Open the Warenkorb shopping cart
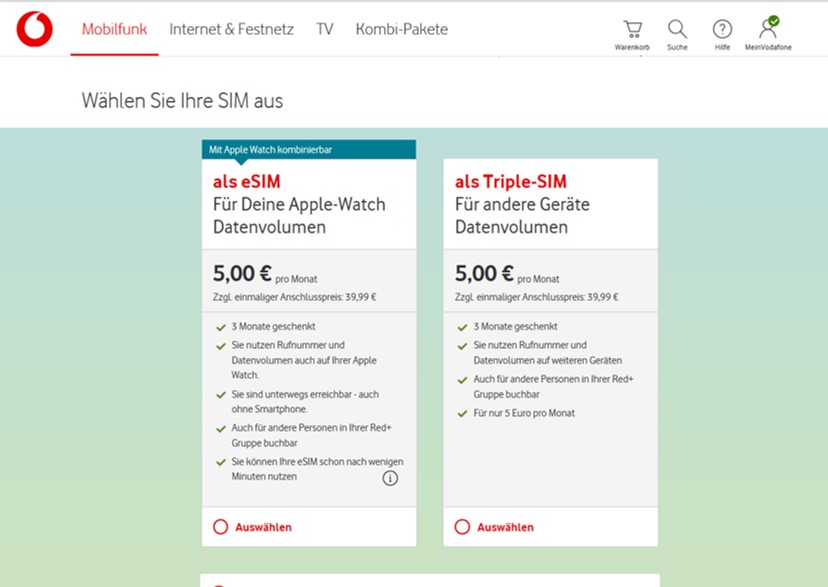The height and width of the screenshot is (587, 828). coord(632,29)
